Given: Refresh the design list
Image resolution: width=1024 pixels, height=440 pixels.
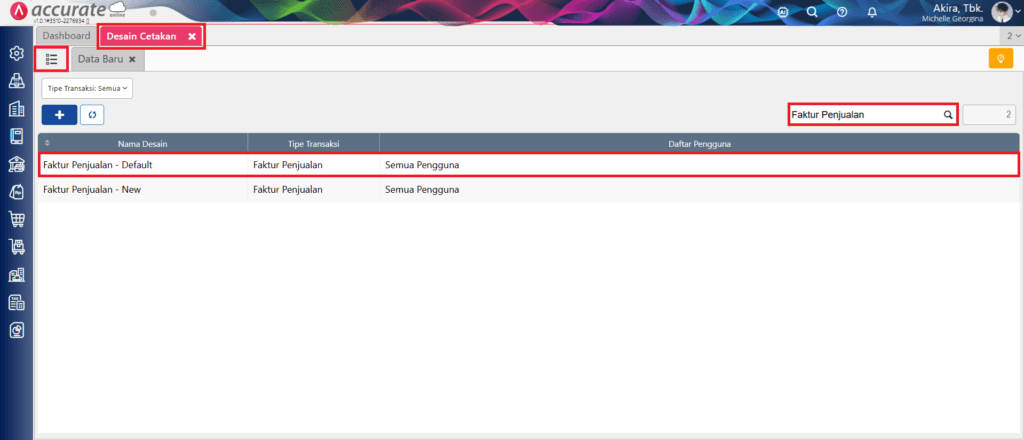Looking at the screenshot, I should click(92, 115).
